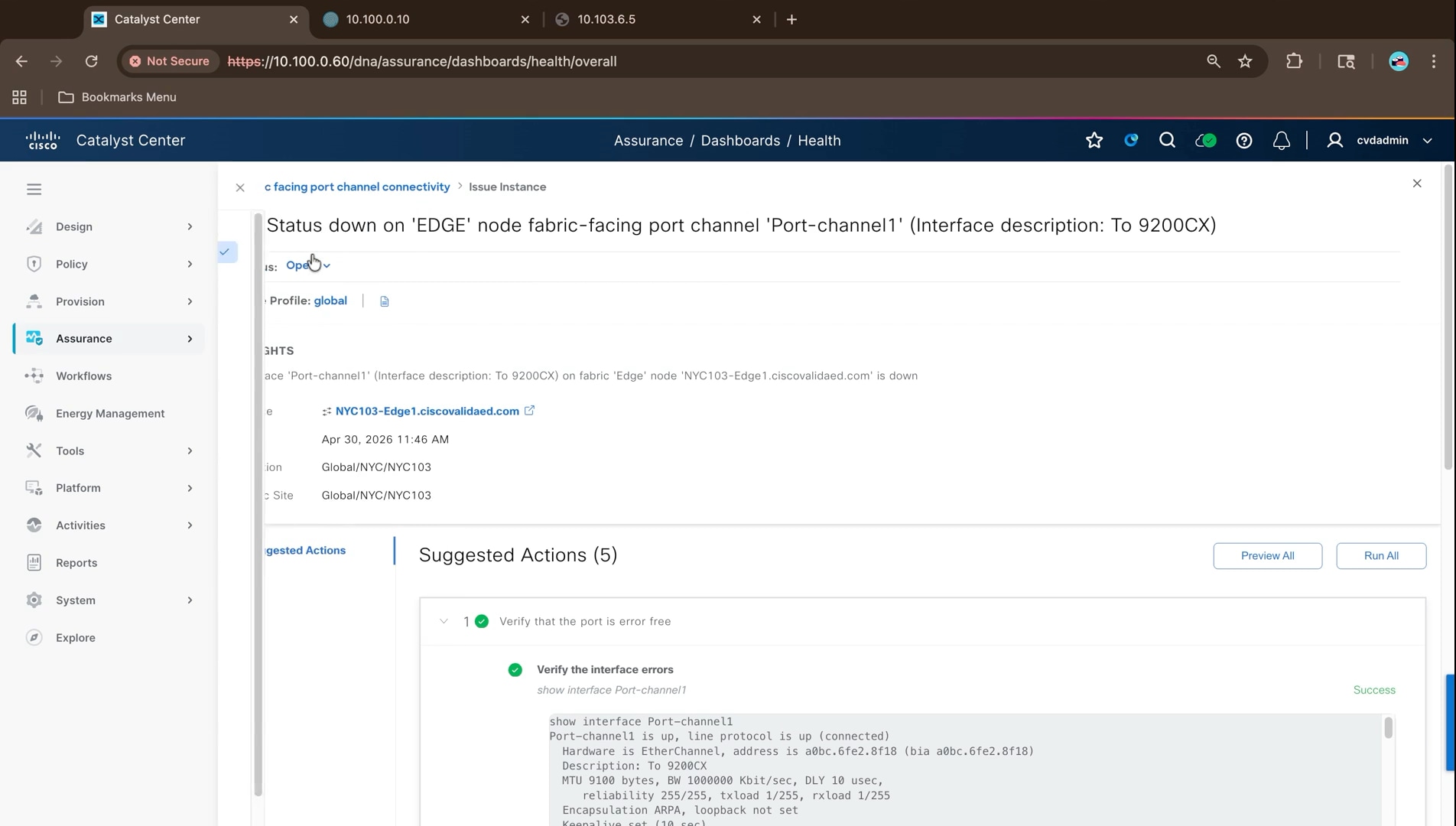Open external link icon beside NYC103-Edge1 device
Screen dimensions: 1456x826
click(x=529, y=411)
